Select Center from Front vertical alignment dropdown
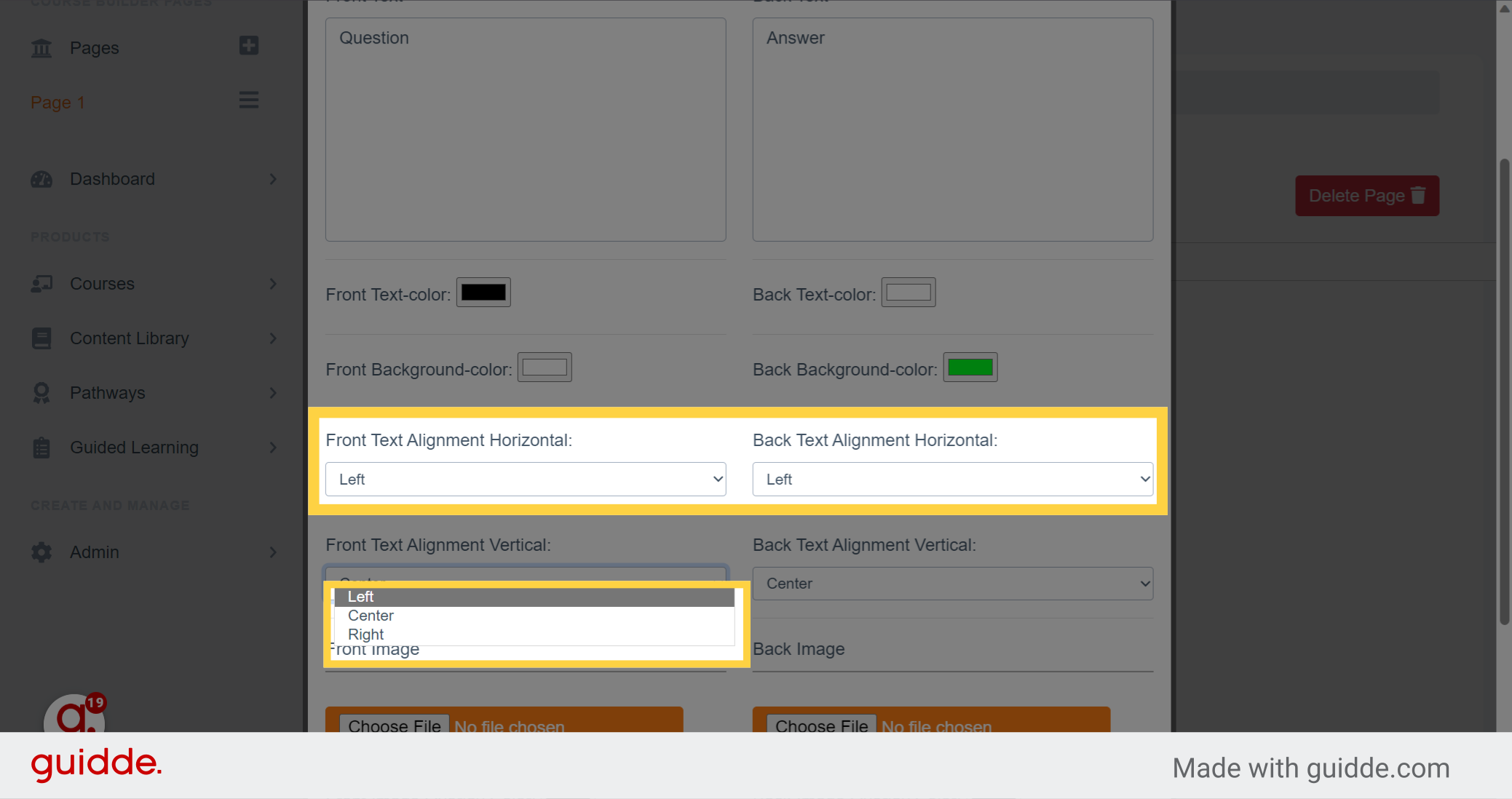This screenshot has width=1512, height=799. point(371,615)
